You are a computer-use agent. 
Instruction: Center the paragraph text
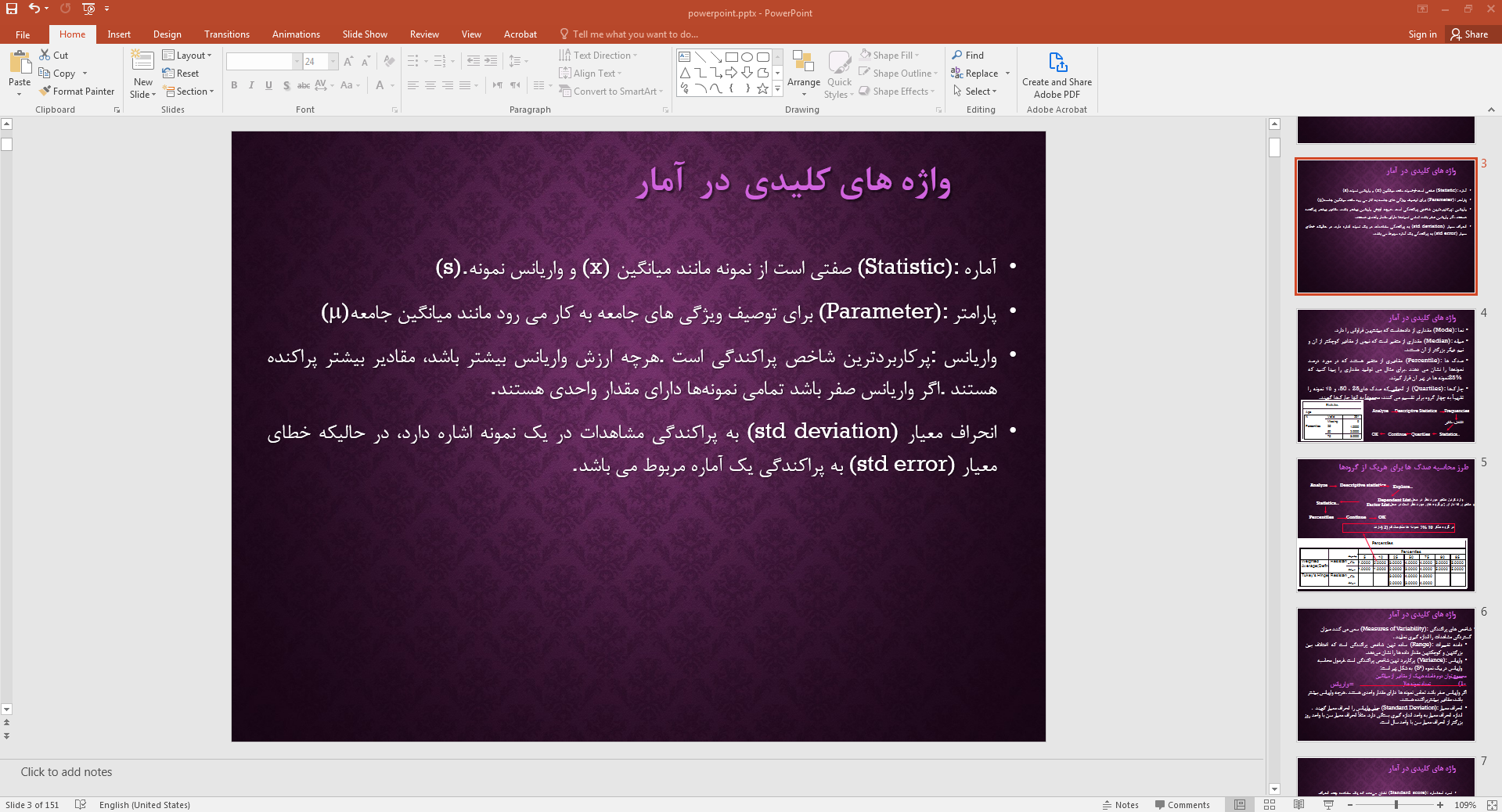430,84
